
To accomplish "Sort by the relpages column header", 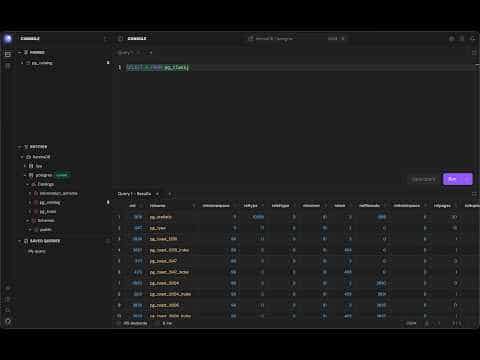I will pyautogui.click(x=442, y=206).
